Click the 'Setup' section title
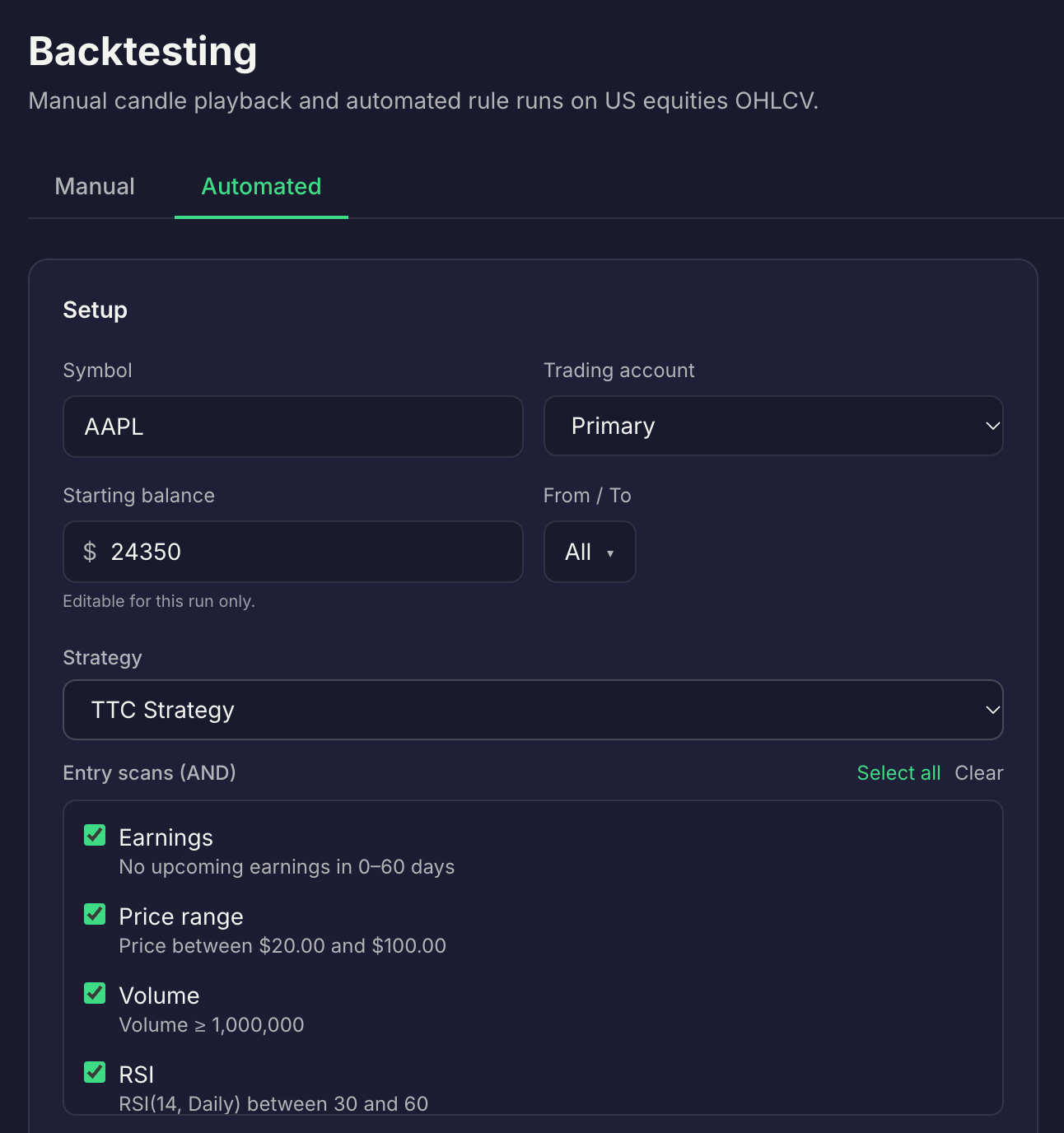Screen dimensions: 1064x1133 [96, 310]
